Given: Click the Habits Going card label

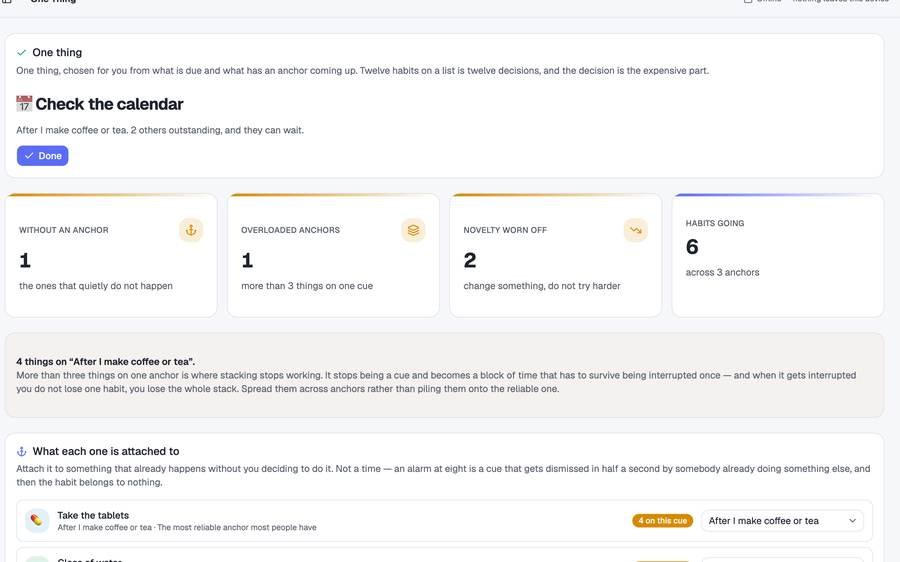Looking at the screenshot, I should tap(715, 223).
